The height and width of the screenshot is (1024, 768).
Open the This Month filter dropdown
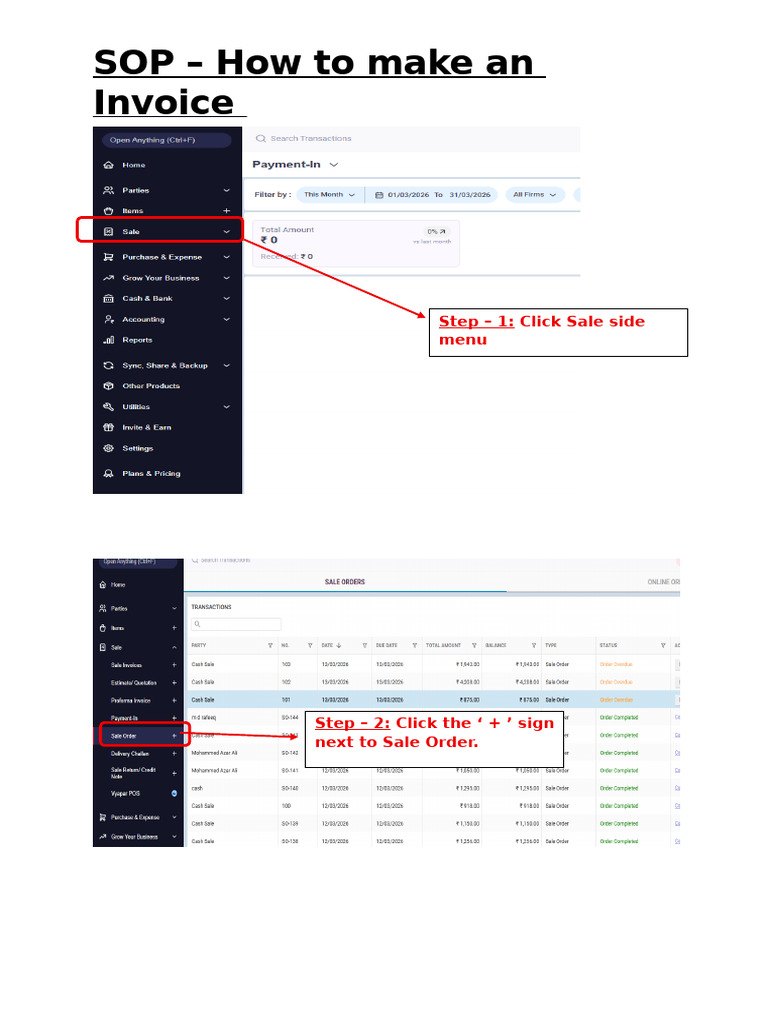(x=330, y=195)
